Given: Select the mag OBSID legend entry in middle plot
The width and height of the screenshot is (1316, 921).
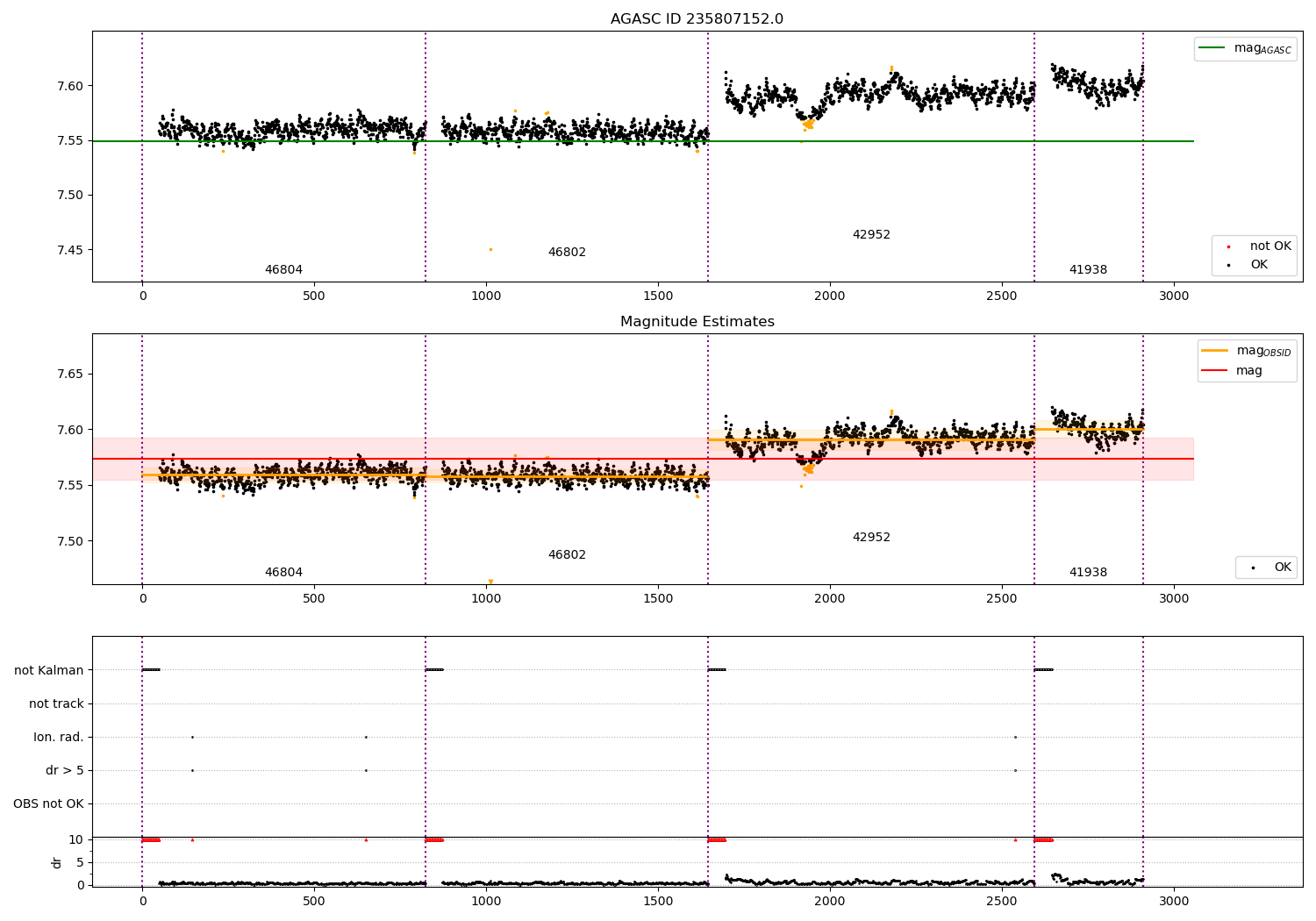Looking at the screenshot, I should (1247, 351).
